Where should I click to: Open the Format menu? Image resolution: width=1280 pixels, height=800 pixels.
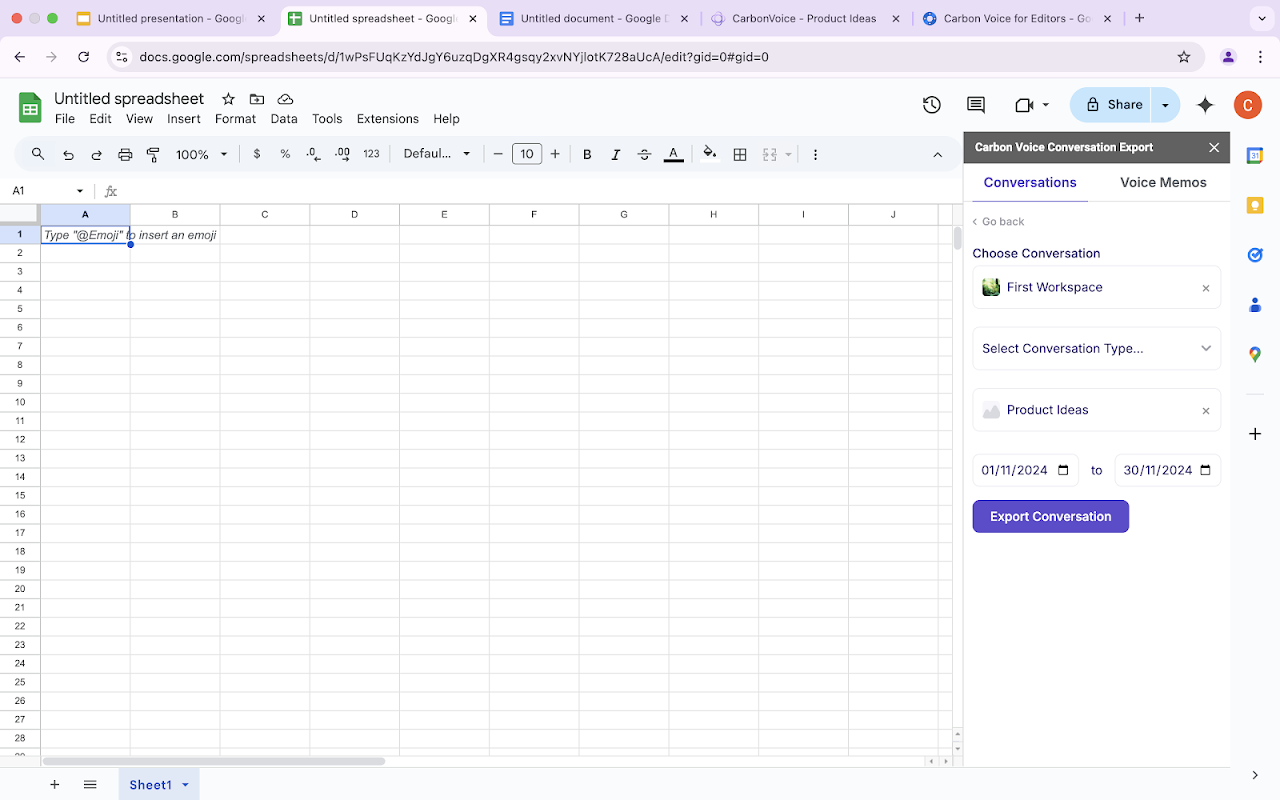(x=236, y=118)
